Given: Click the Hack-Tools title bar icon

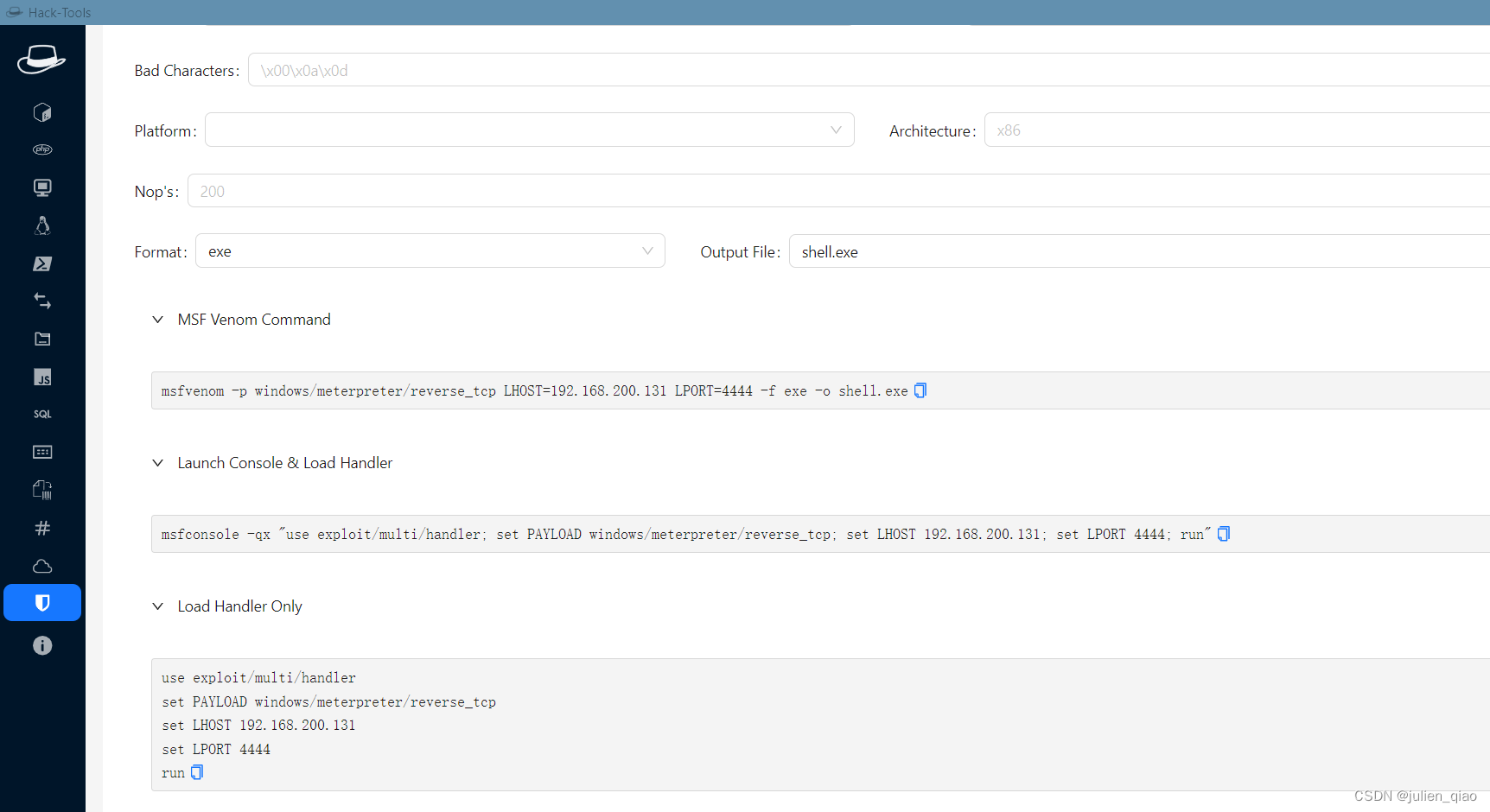Looking at the screenshot, I should (x=15, y=12).
